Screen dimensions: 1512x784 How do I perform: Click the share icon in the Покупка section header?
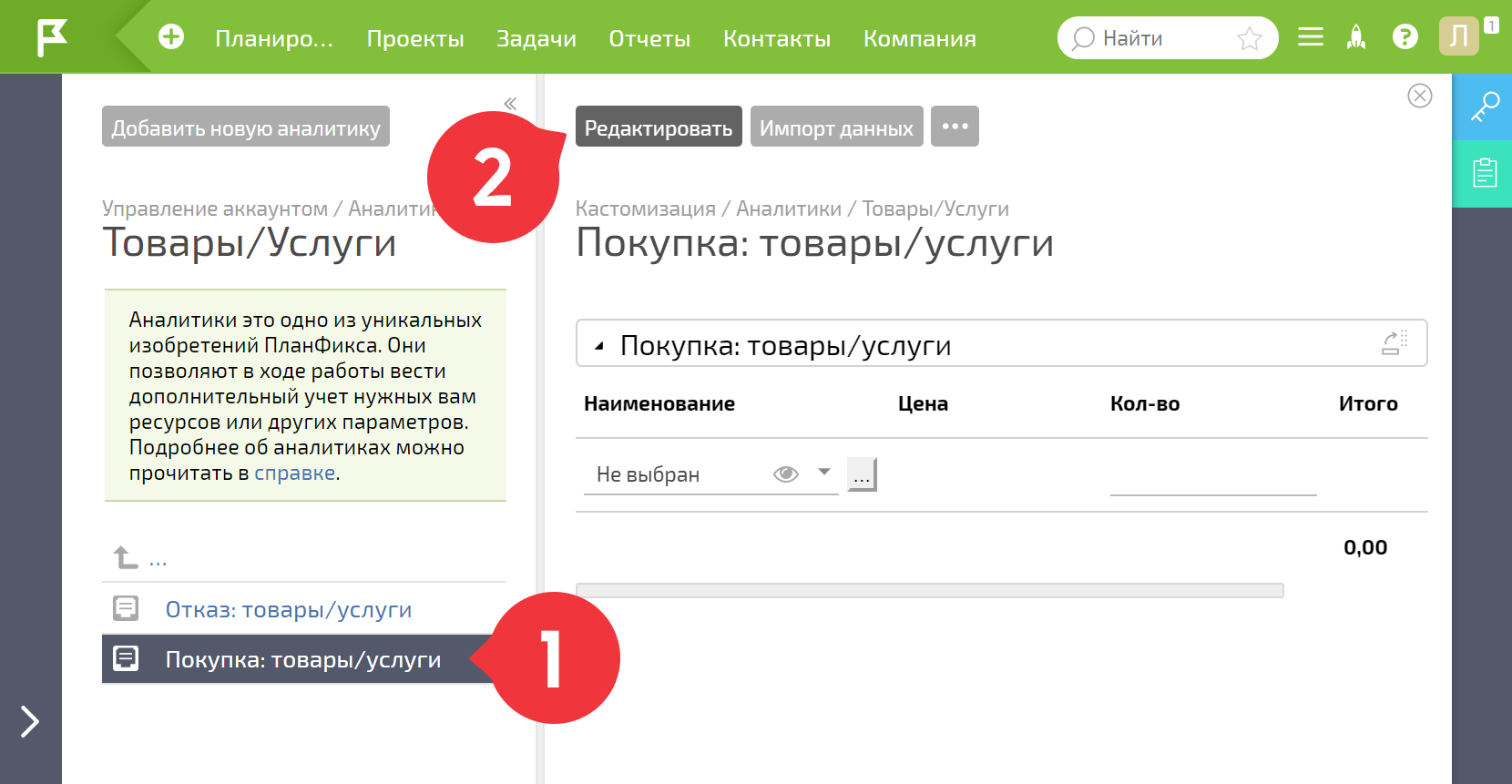point(1395,342)
